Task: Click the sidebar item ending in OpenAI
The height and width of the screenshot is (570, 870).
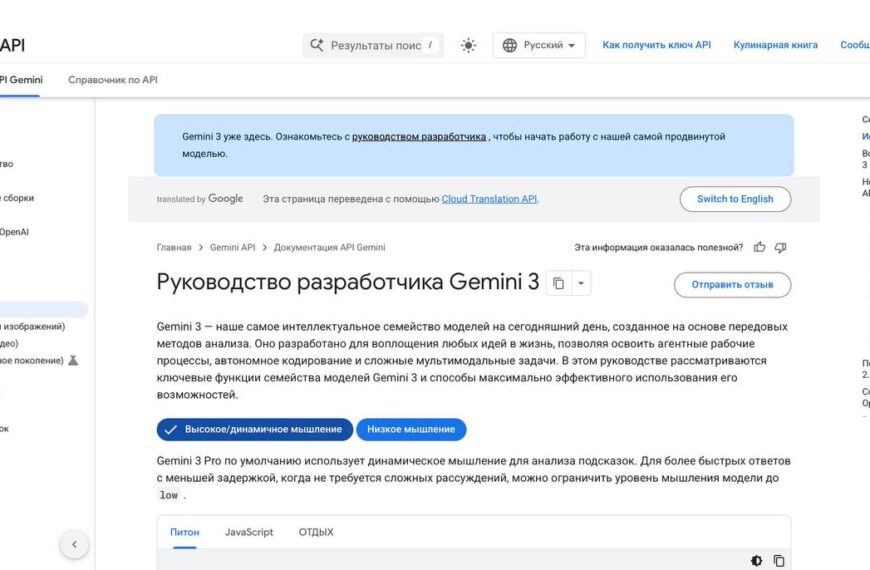Action: (14, 232)
